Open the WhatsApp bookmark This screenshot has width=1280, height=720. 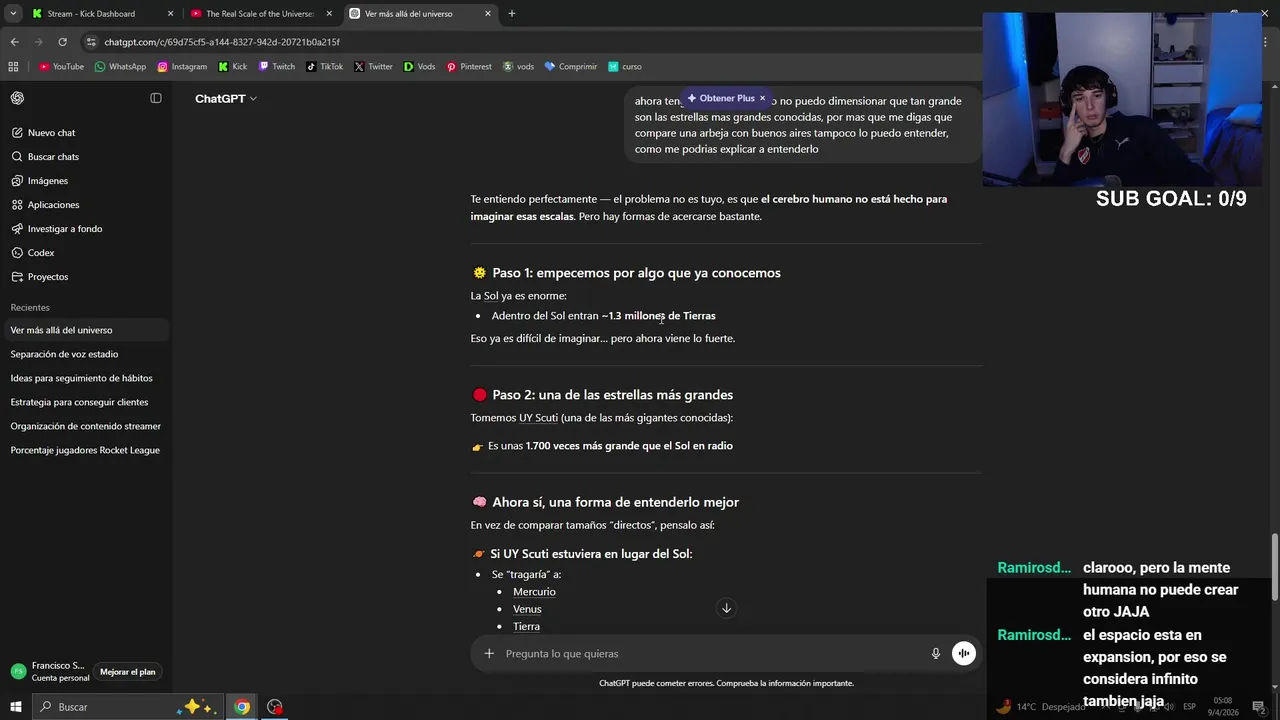(x=120, y=67)
